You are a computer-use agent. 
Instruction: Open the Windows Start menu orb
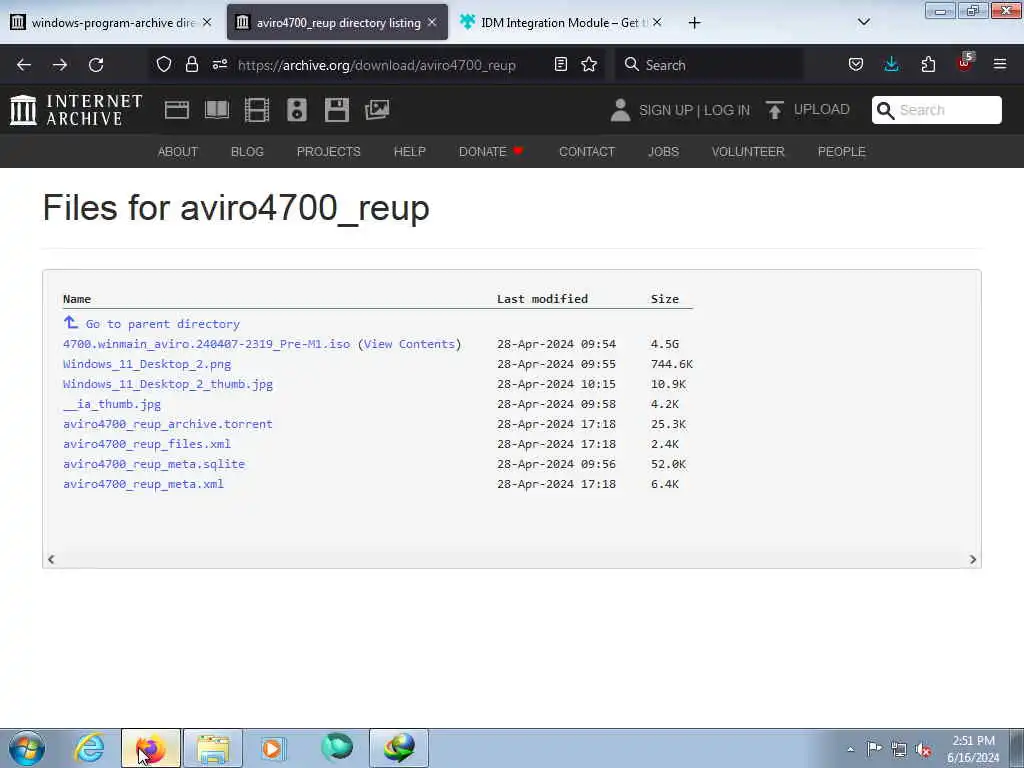coord(27,748)
